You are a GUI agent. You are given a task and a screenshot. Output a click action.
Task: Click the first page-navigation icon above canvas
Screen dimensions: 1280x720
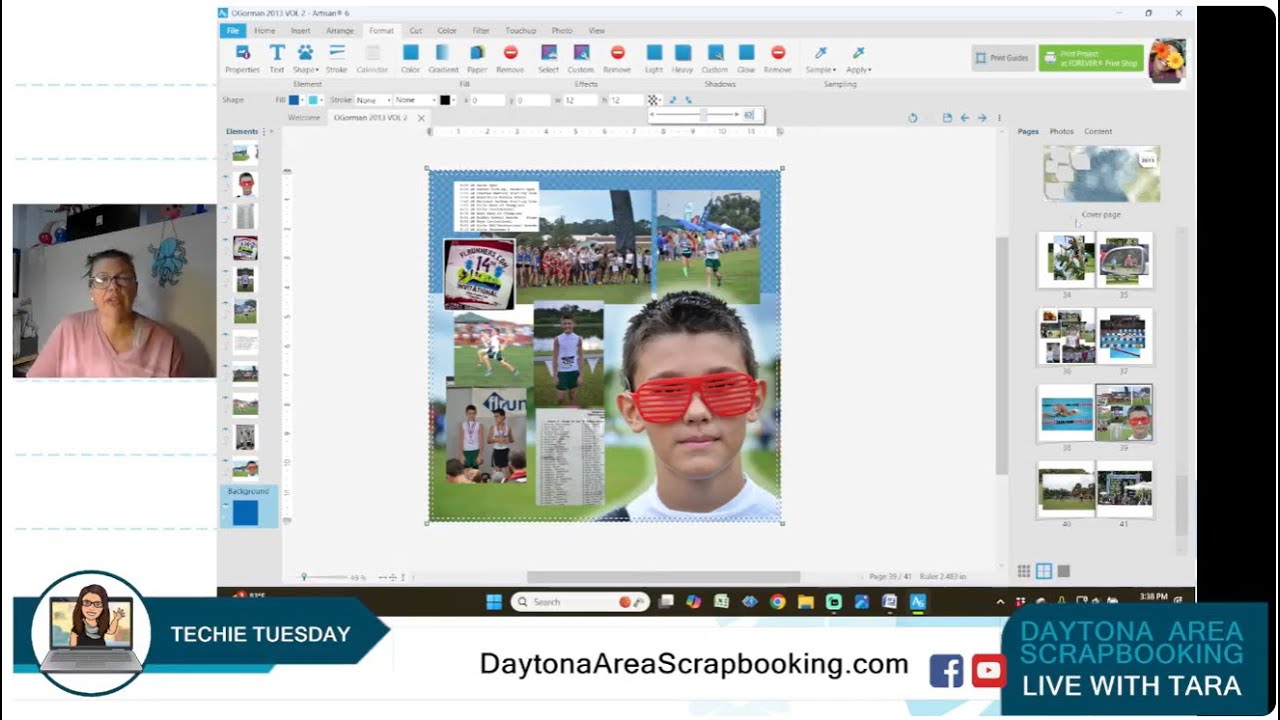[x=947, y=118]
